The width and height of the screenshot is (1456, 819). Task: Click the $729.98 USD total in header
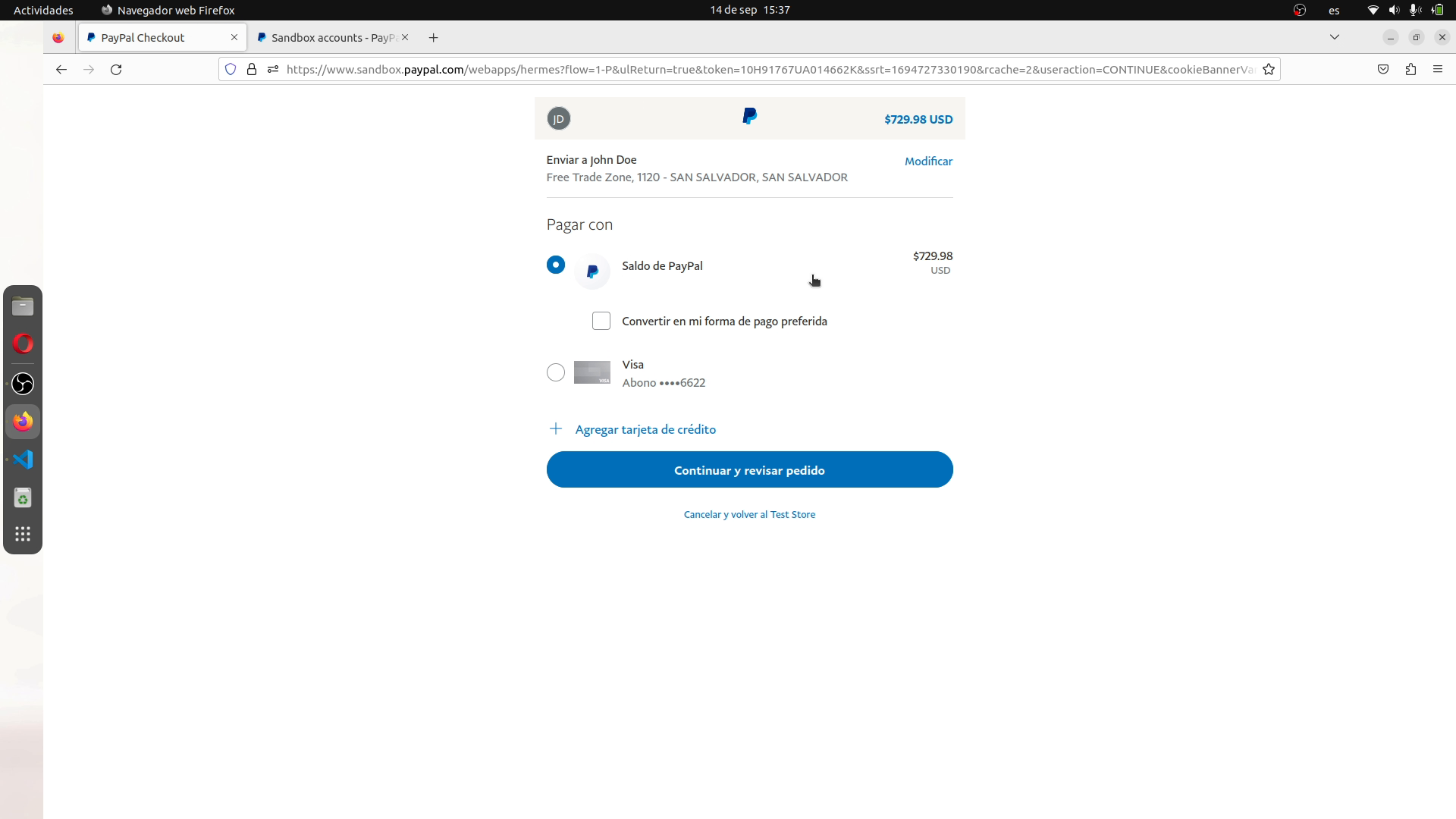tap(918, 119)
